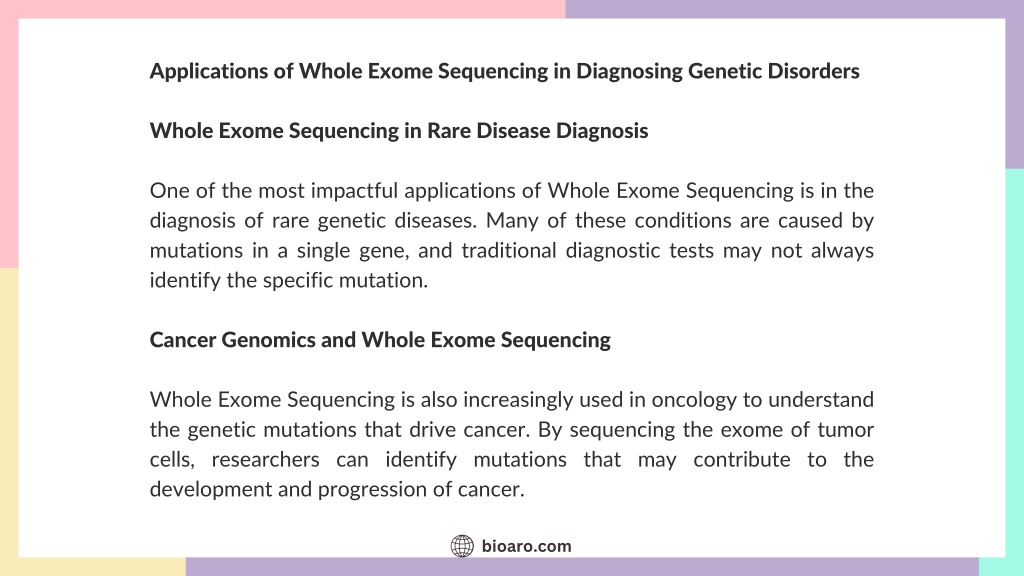Click the Rare Disease Diagnosis heading

pos(398,131)
